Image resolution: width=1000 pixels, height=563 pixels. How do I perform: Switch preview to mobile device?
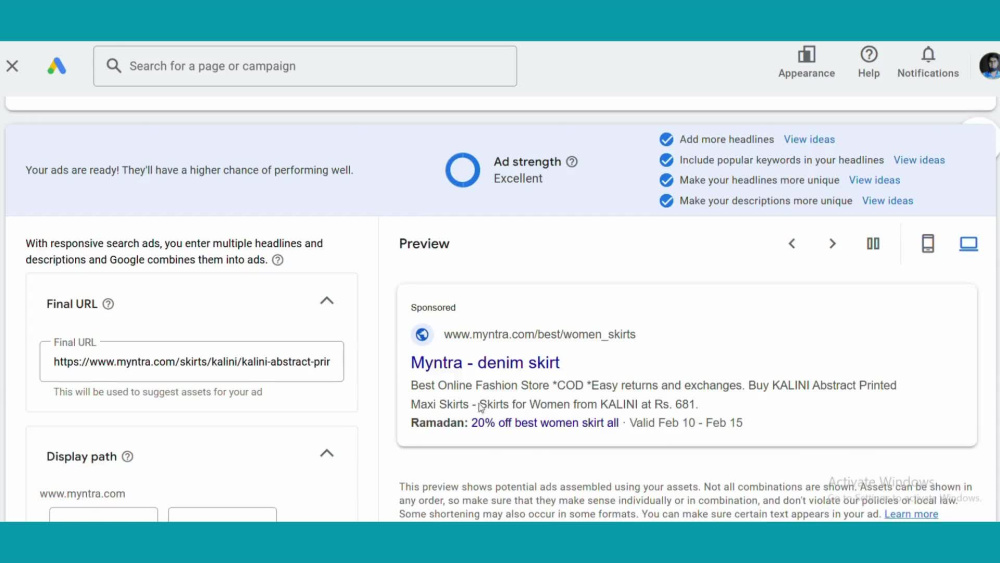928,244
